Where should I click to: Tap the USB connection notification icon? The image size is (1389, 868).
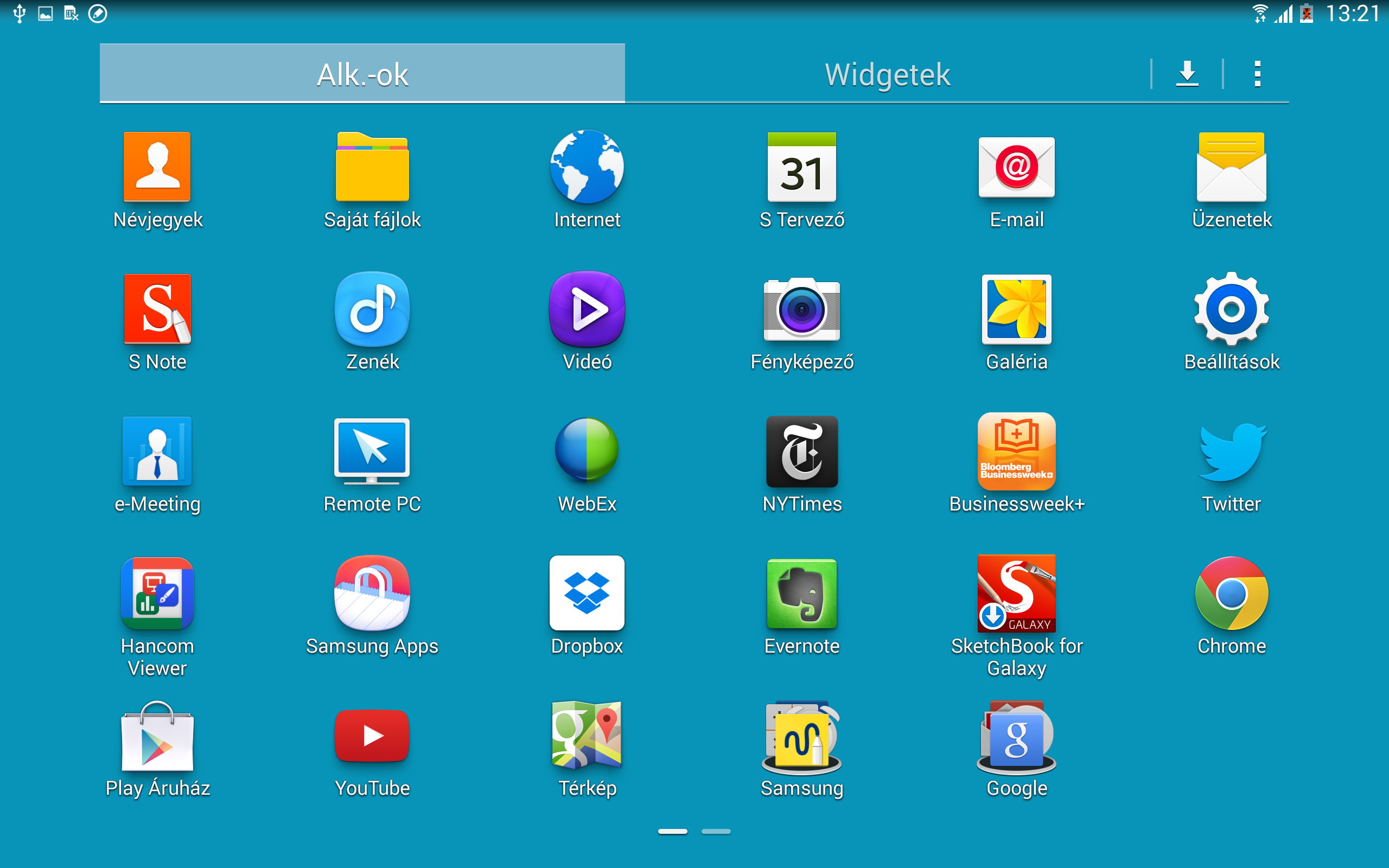point(20,13)
